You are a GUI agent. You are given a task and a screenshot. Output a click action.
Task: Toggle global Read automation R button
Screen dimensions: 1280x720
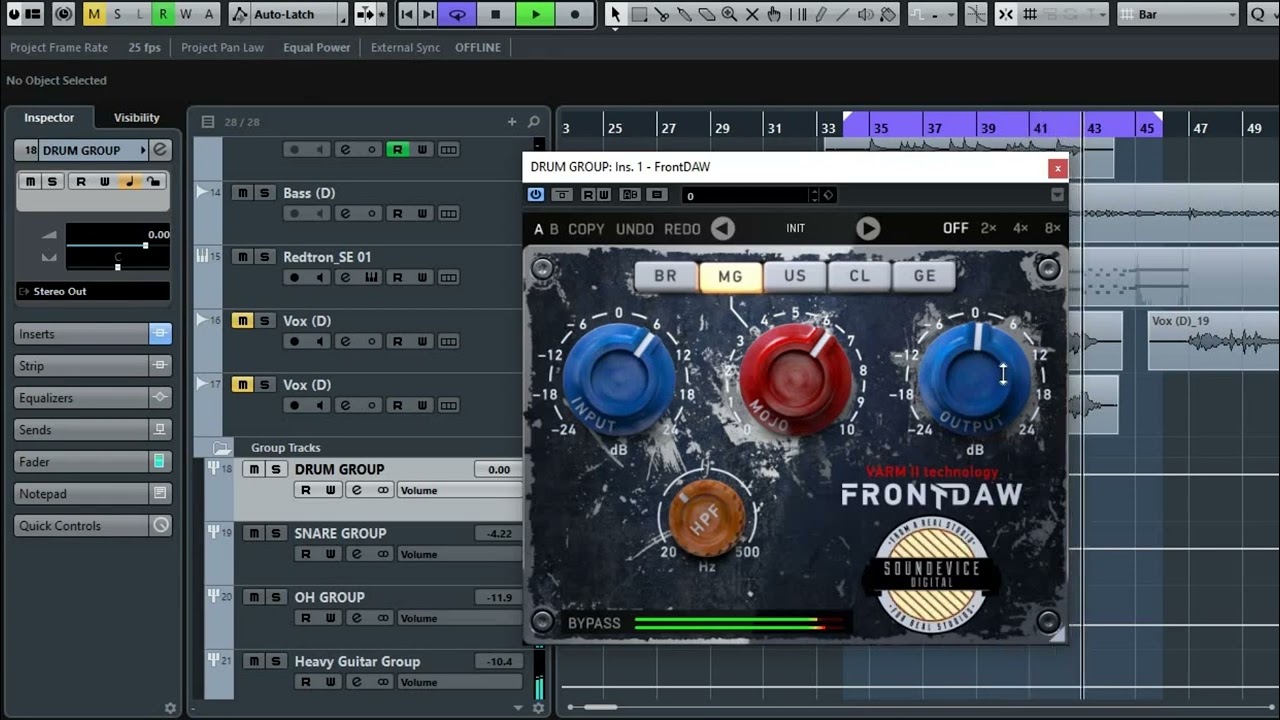[163, 14]
